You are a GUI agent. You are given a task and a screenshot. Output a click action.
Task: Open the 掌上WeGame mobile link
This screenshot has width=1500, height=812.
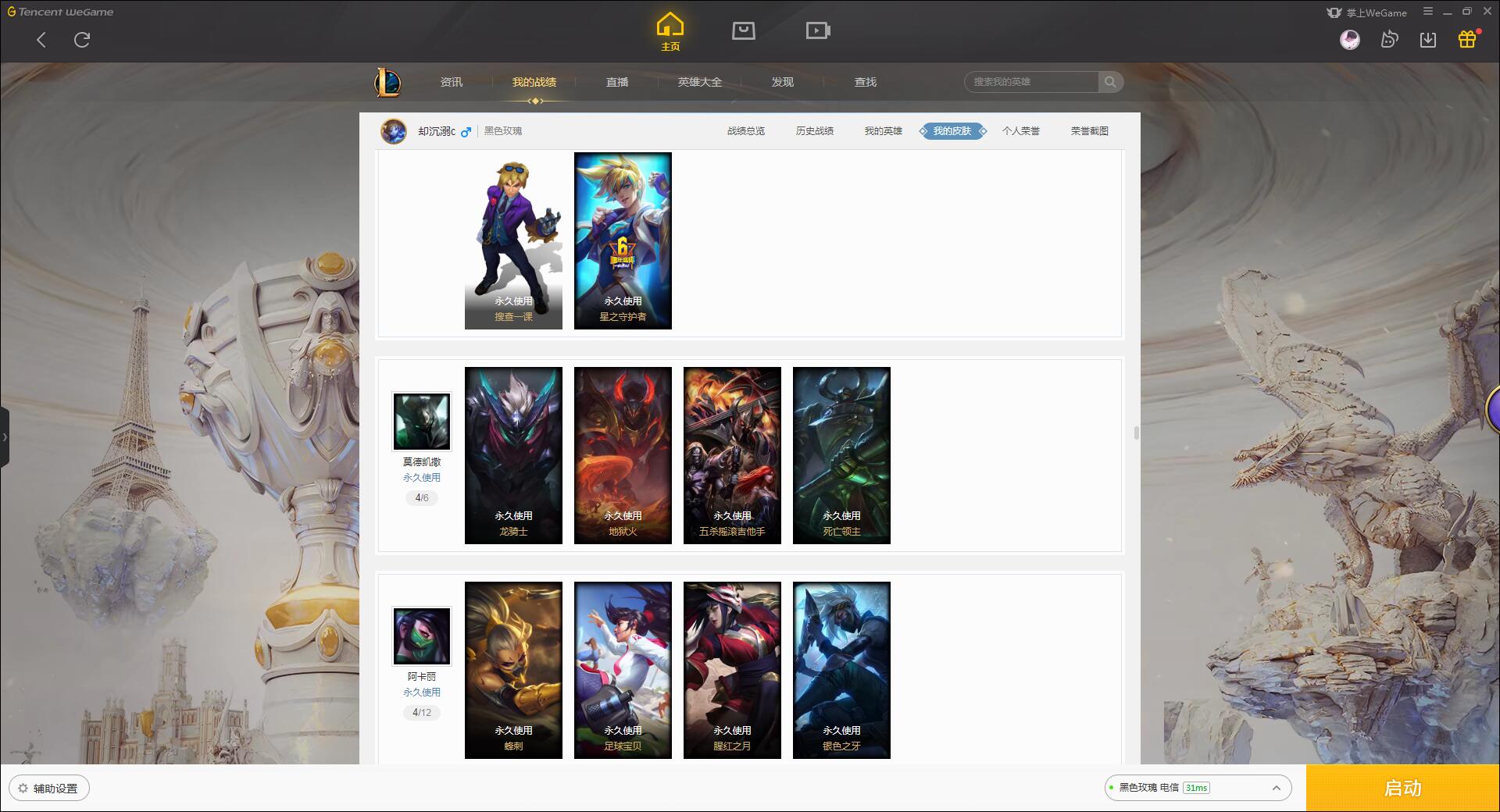(x=1367, y=12)
